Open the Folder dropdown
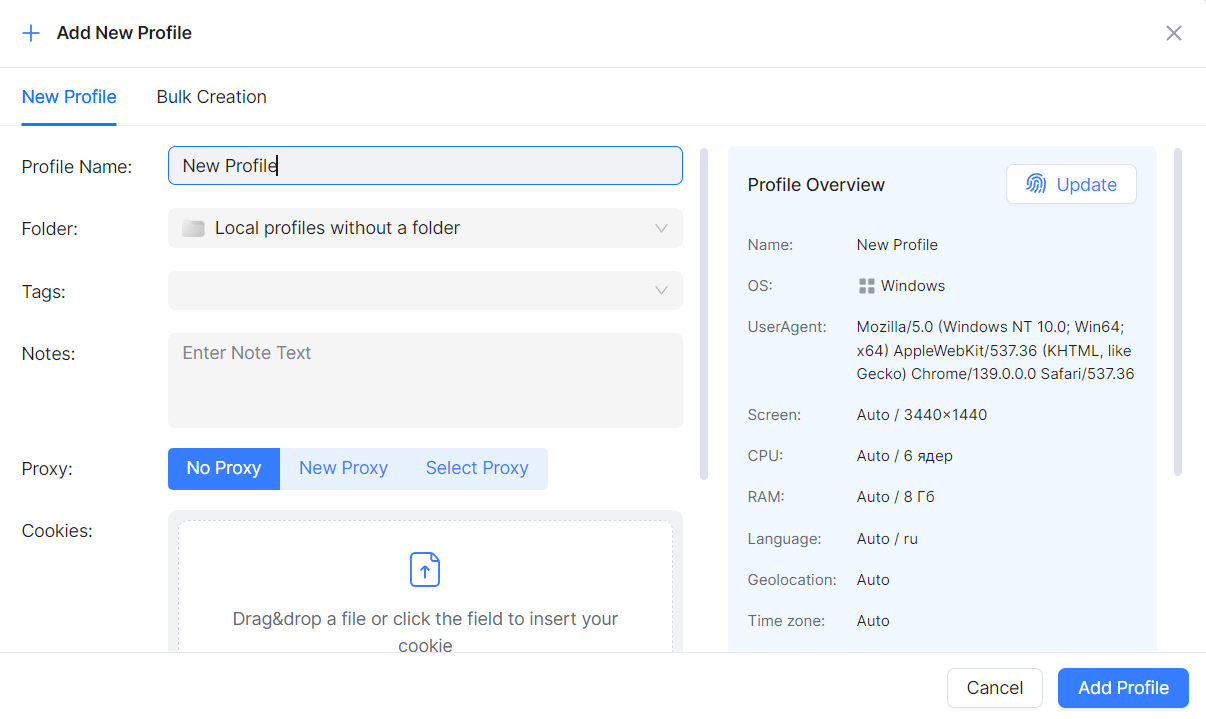Image resolution: width=1206 pixels, height=719 pixels. pos(425,228)
